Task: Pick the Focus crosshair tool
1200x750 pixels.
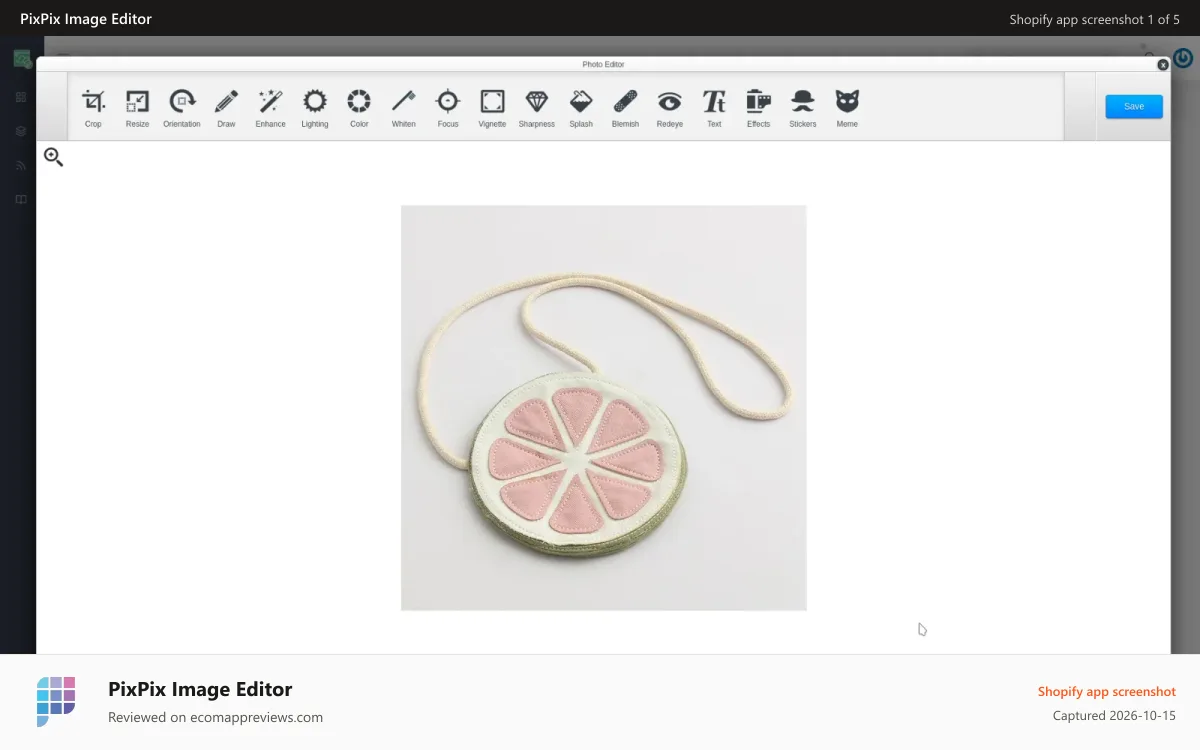Action: pos(448,108)
